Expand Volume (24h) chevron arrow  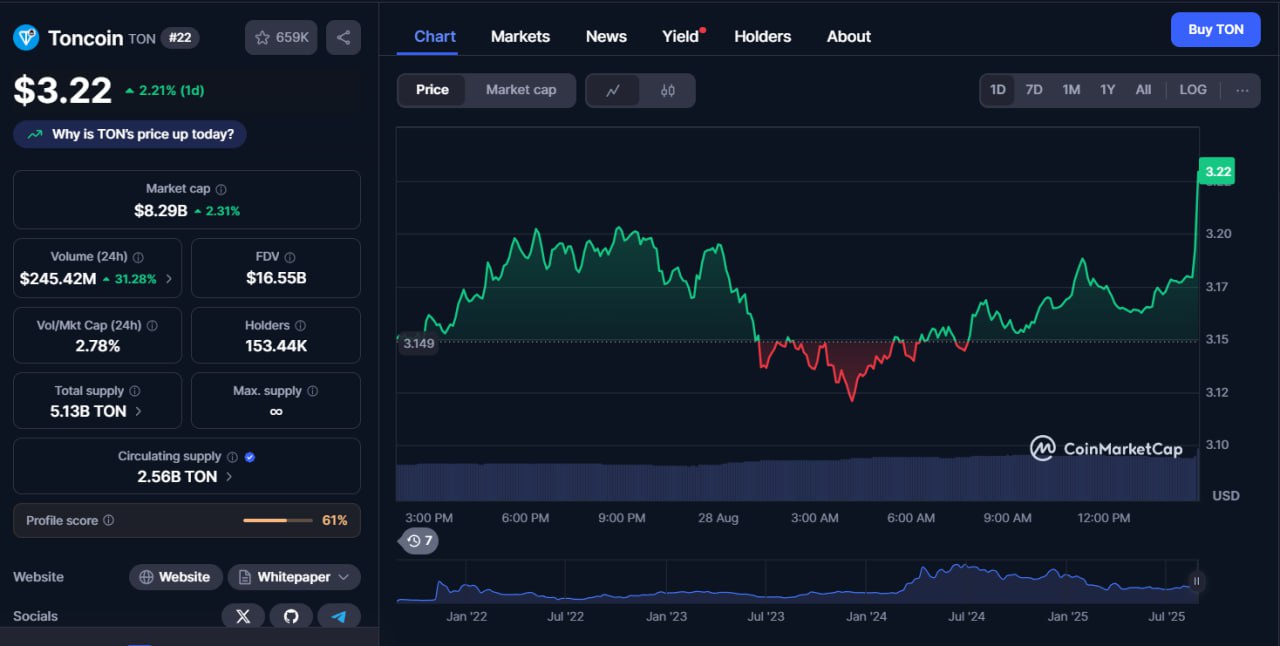pos(168,279)
